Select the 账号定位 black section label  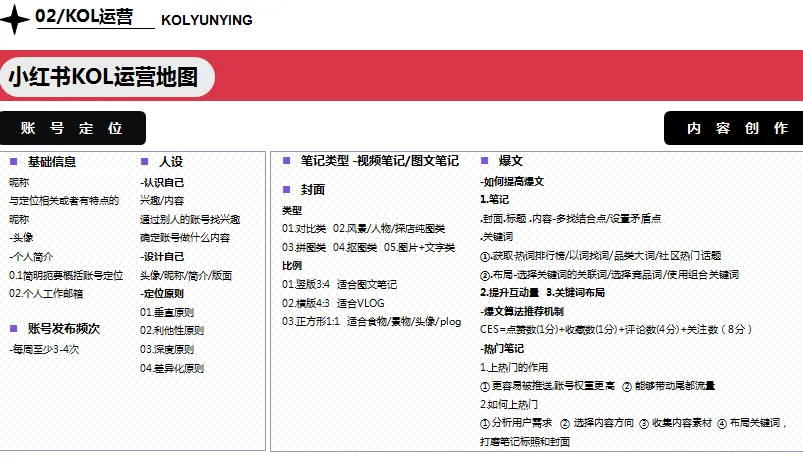tap(72, 128)
